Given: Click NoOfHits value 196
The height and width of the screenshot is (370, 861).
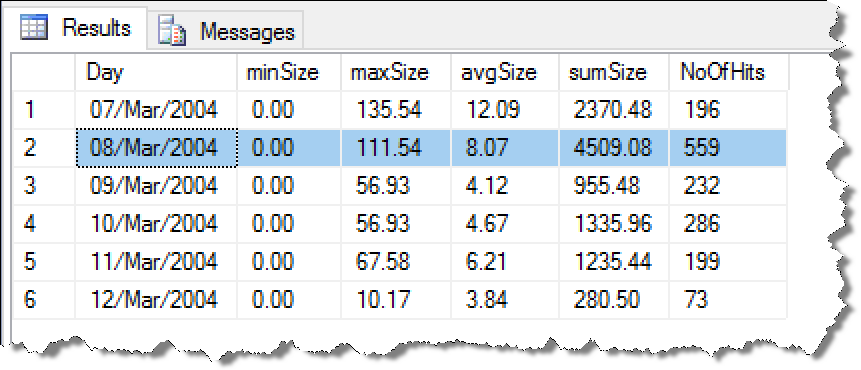Looking at the screenshot, I should click(x=728, y=110).
